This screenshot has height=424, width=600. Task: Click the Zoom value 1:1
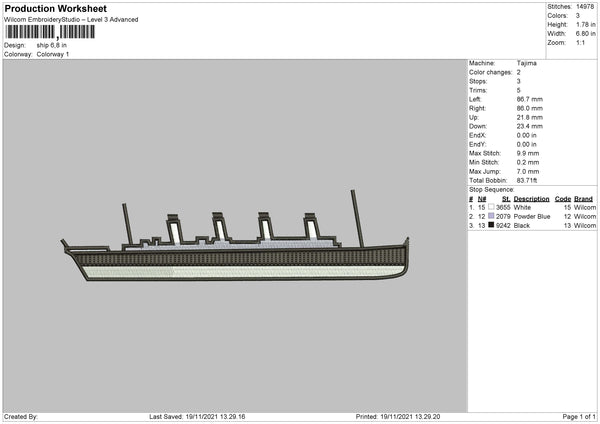pyautogui.click(x=580, y=42)
